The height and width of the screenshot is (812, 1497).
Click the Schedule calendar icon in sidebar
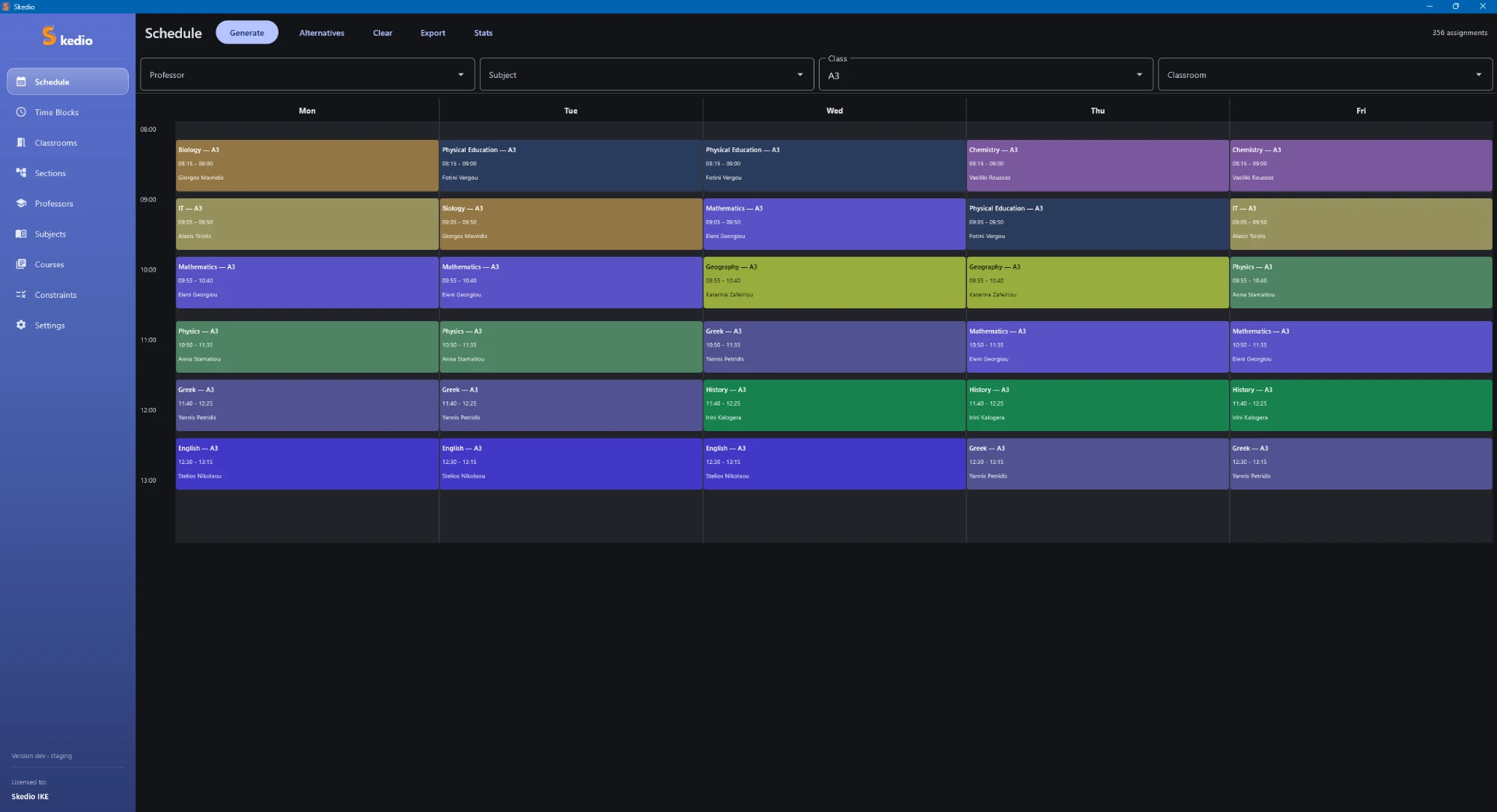21,82
